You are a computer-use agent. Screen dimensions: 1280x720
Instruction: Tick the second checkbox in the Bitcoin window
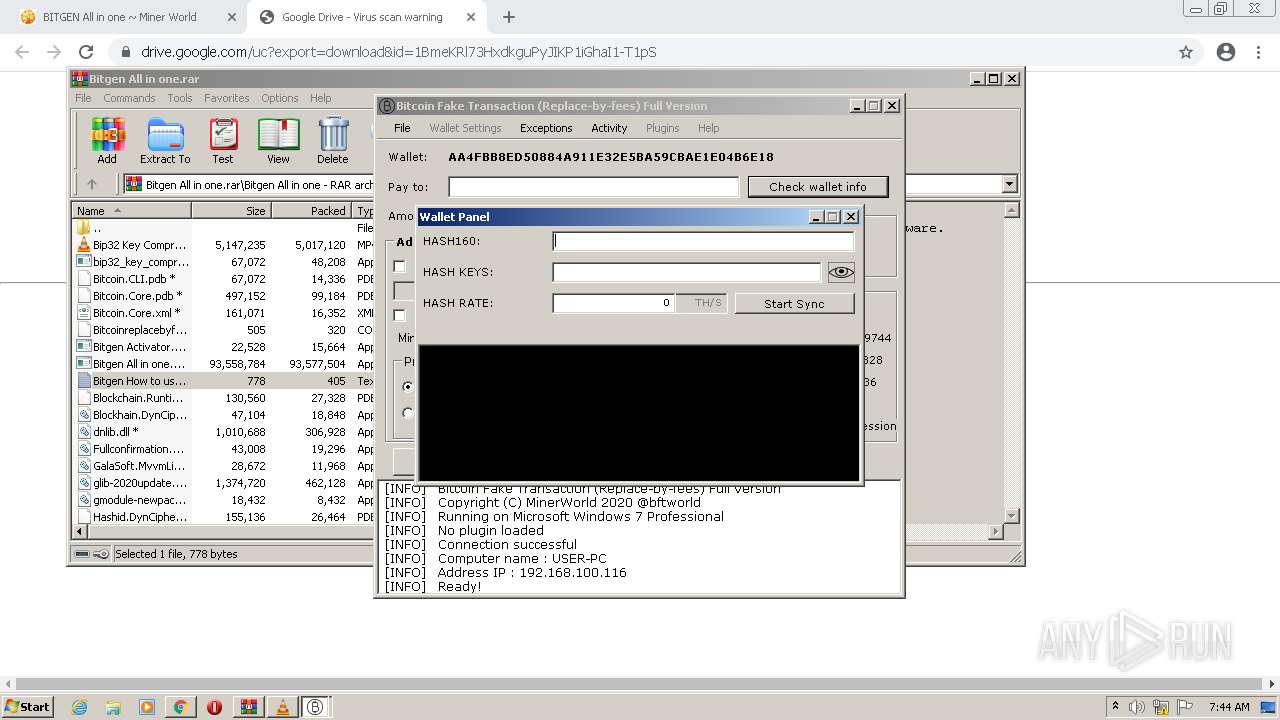coord(399,315)
